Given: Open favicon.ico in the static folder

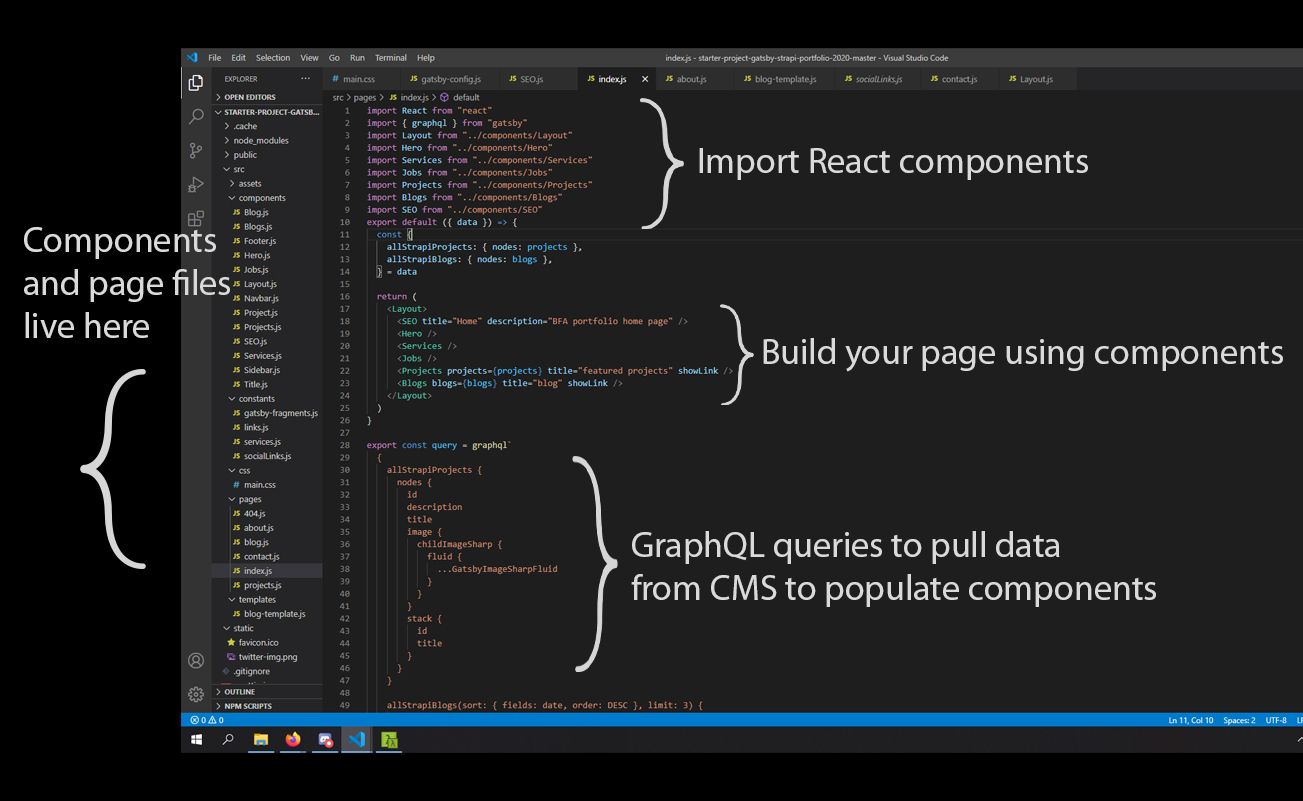Looking at the screenshot, I should point(267,642).
